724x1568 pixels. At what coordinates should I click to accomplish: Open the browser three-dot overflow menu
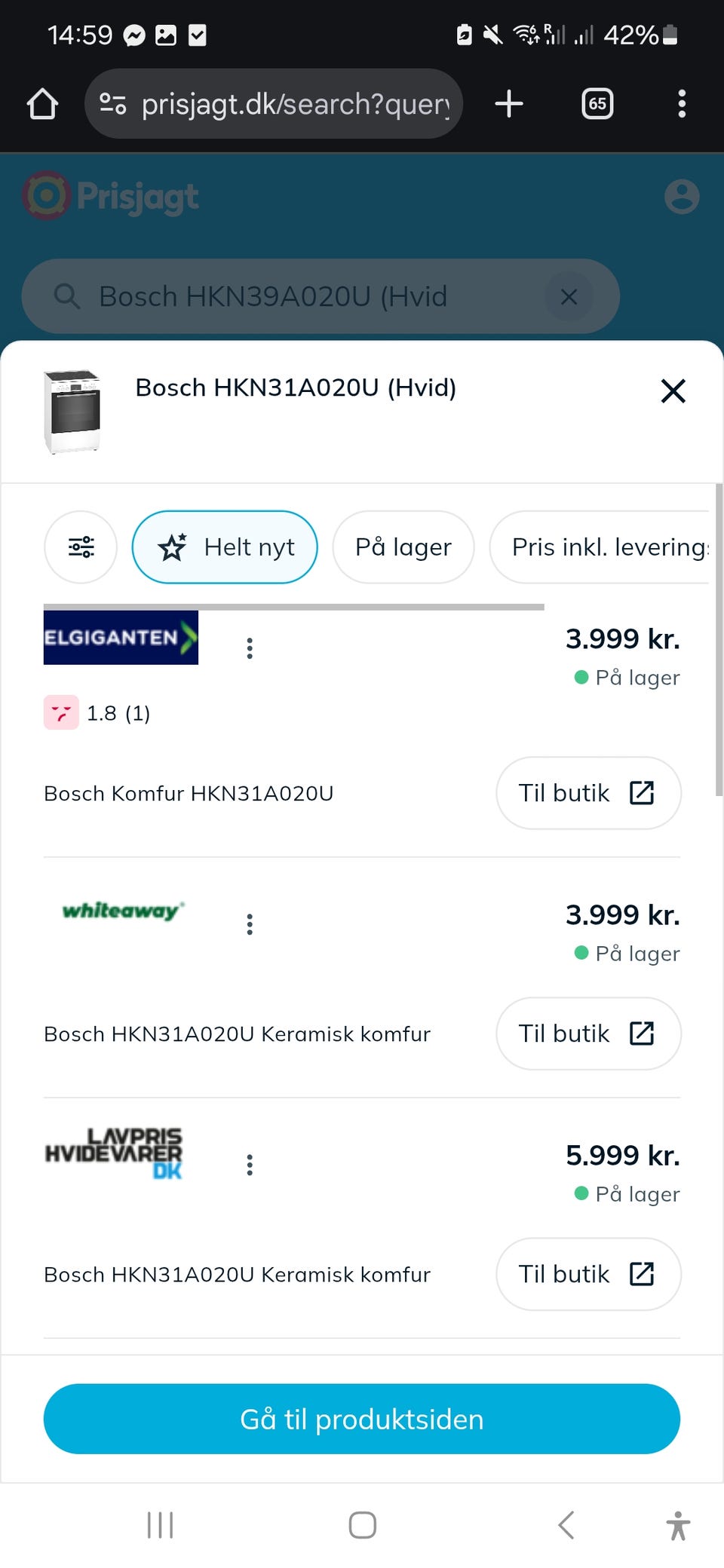[x=682, y=104]
